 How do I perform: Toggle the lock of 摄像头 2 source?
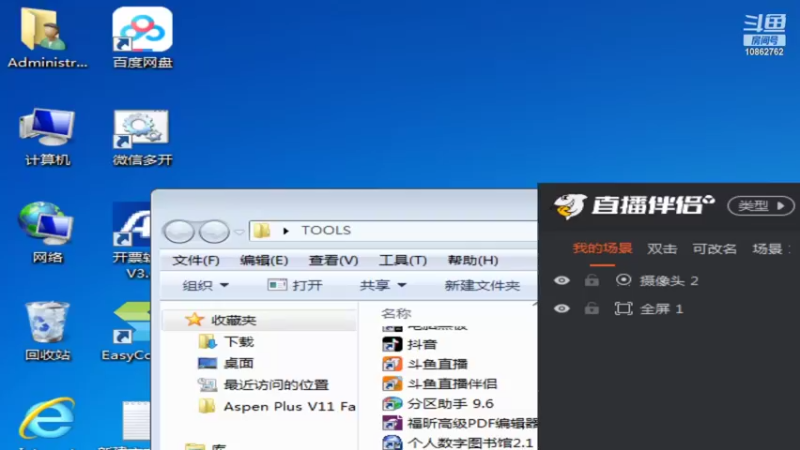pos(592,280)
